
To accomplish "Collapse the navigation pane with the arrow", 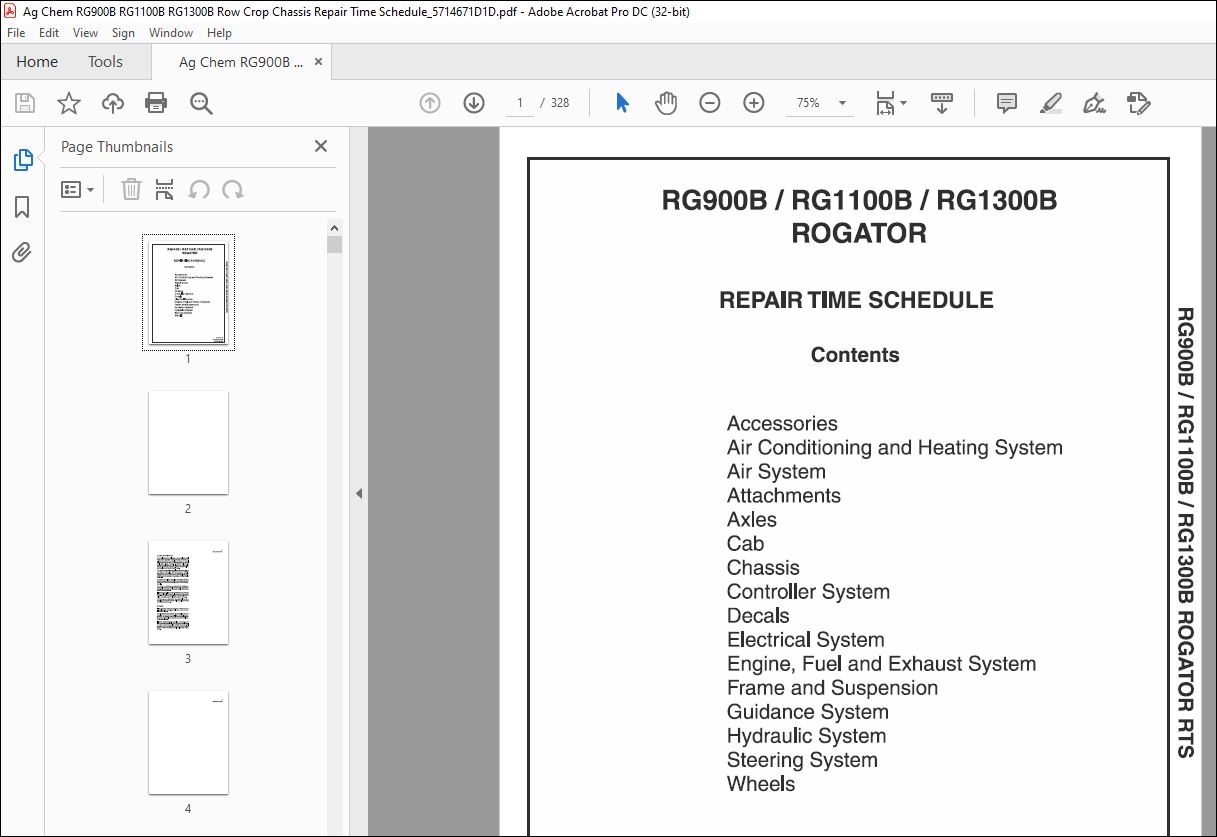I will [359, 493].
